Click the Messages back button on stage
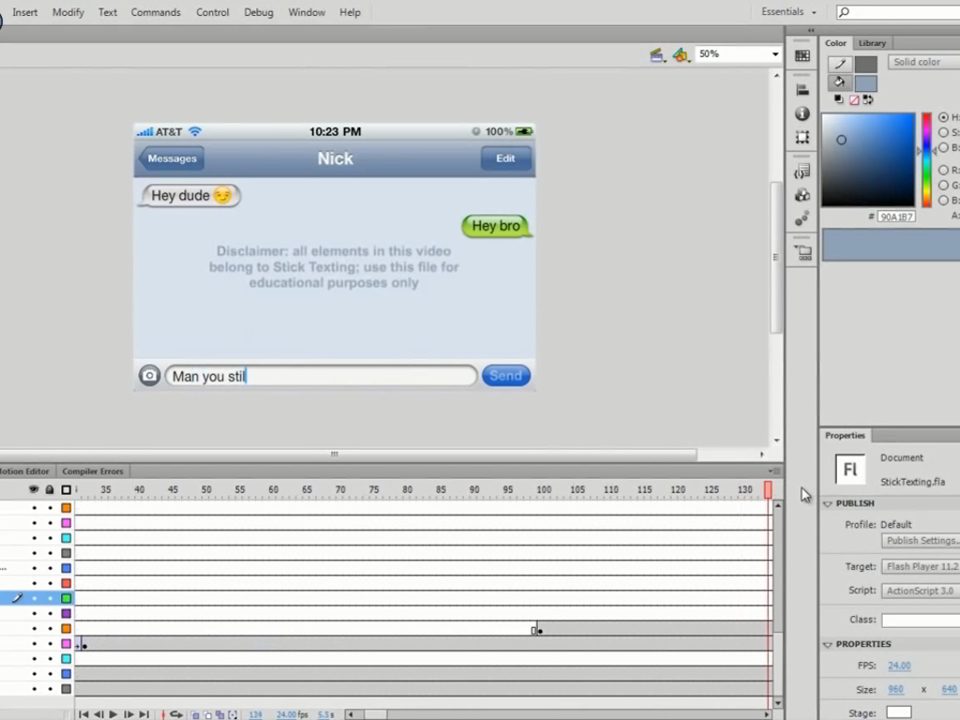Image resolution: width=960 pixels, height=720 pixels. click(171, 159)
